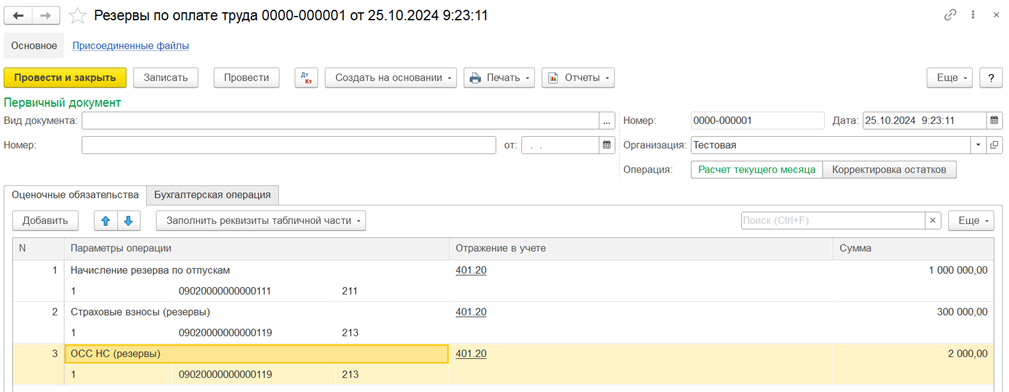The image size is (1009, 392).
Task: Select operation Расчет текущего месяца
Action: [x=756, y=170]
